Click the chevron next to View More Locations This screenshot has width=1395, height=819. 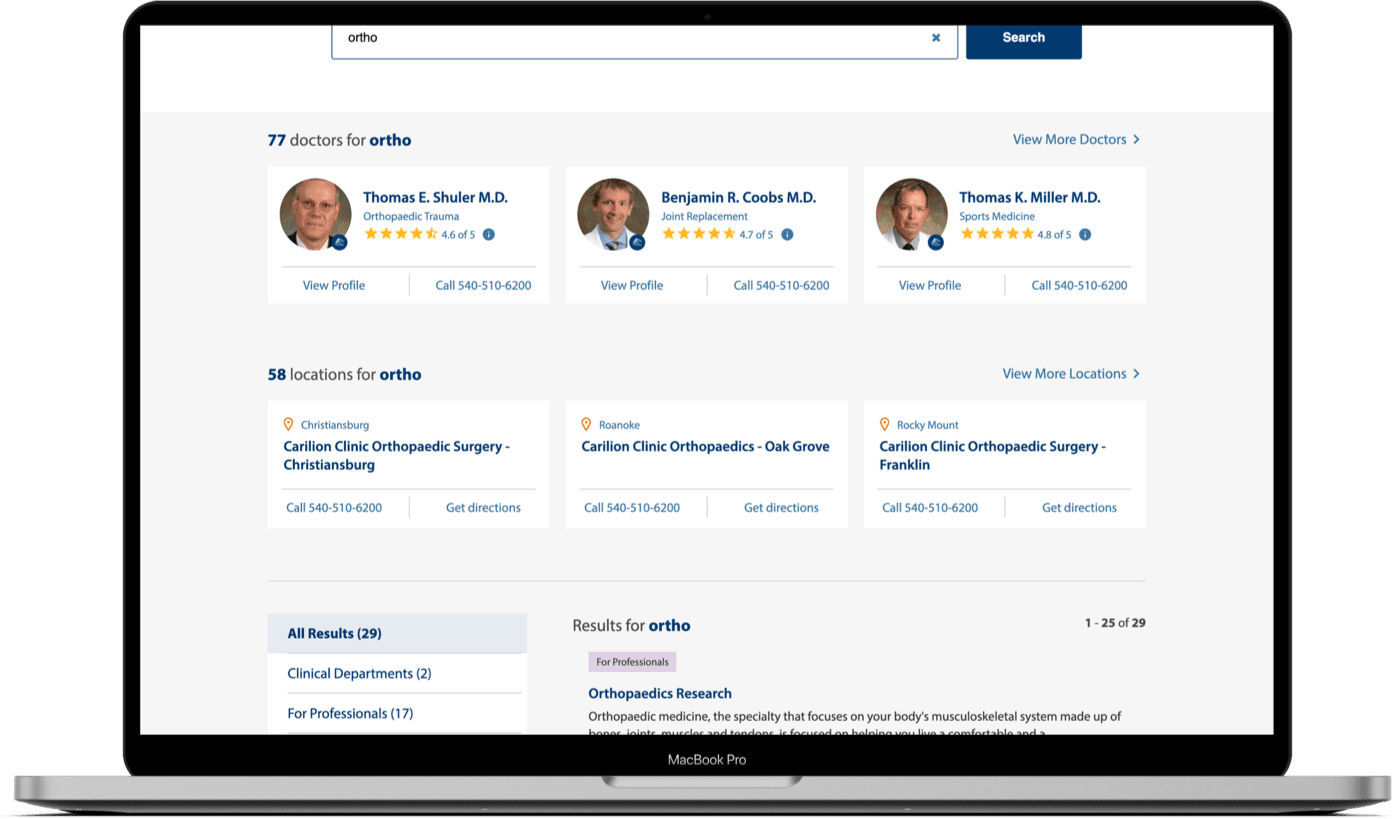pos(1136,374)
